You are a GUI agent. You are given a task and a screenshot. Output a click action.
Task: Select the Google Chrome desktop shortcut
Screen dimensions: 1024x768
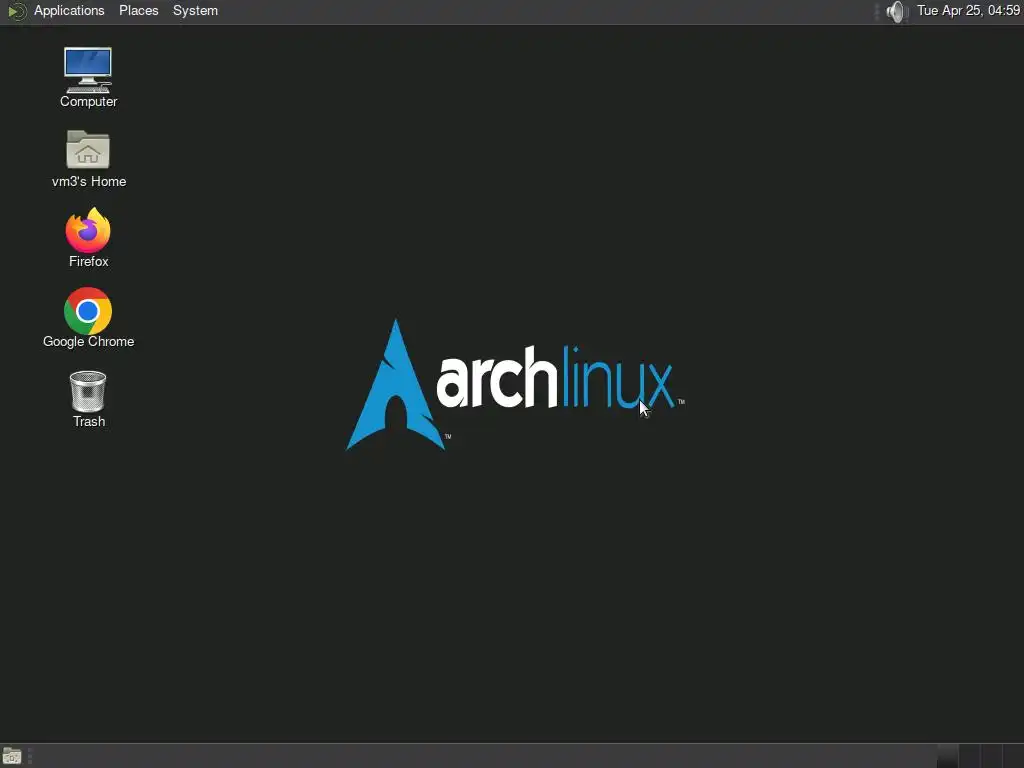point(88,318)
